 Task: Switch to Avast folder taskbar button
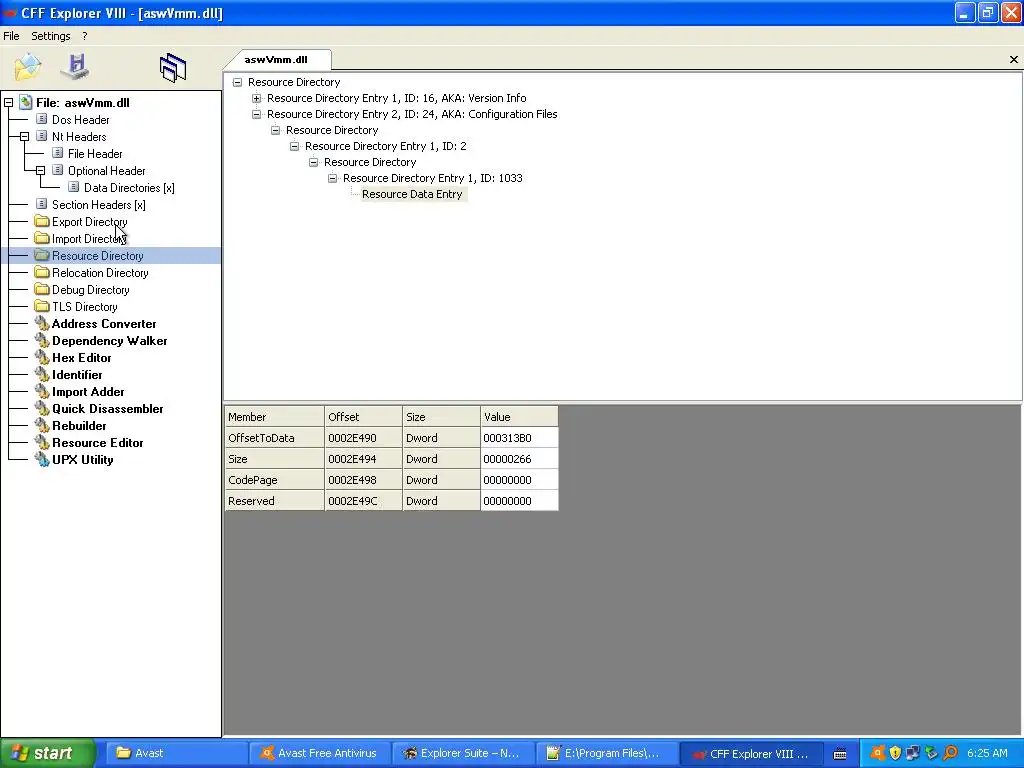tap(175, 753)
